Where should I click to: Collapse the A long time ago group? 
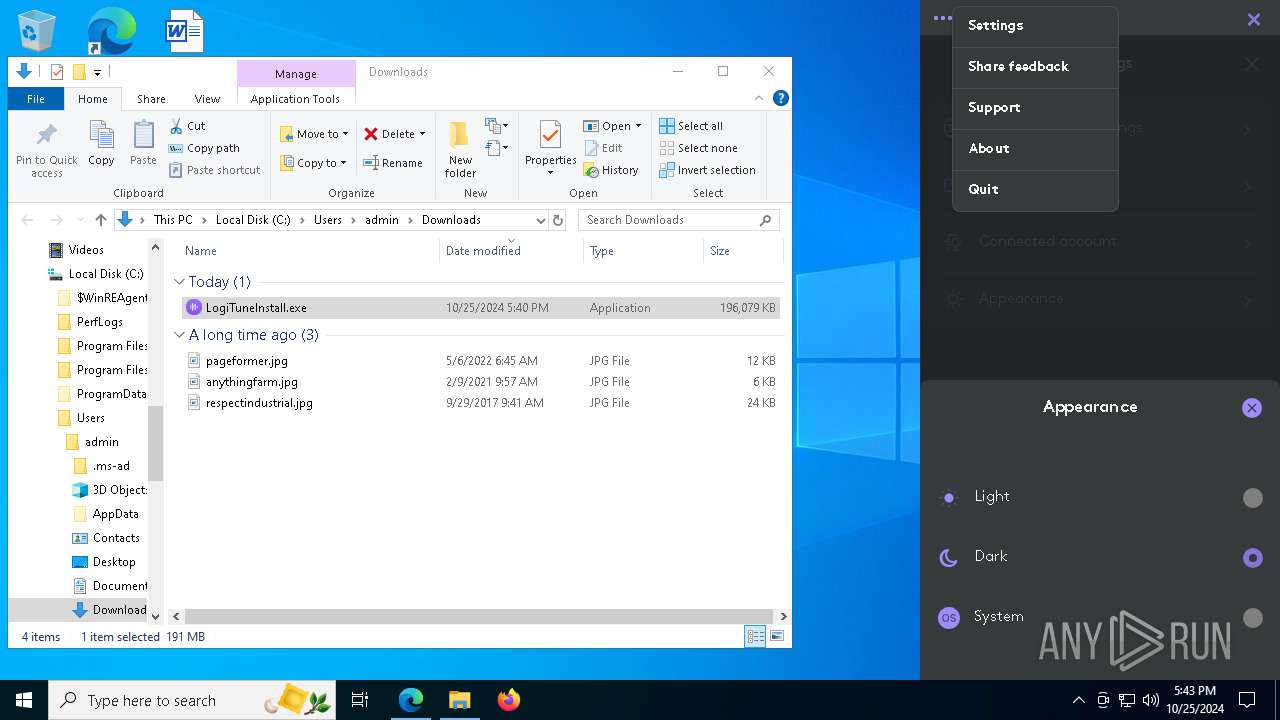(x=179, y=335)
